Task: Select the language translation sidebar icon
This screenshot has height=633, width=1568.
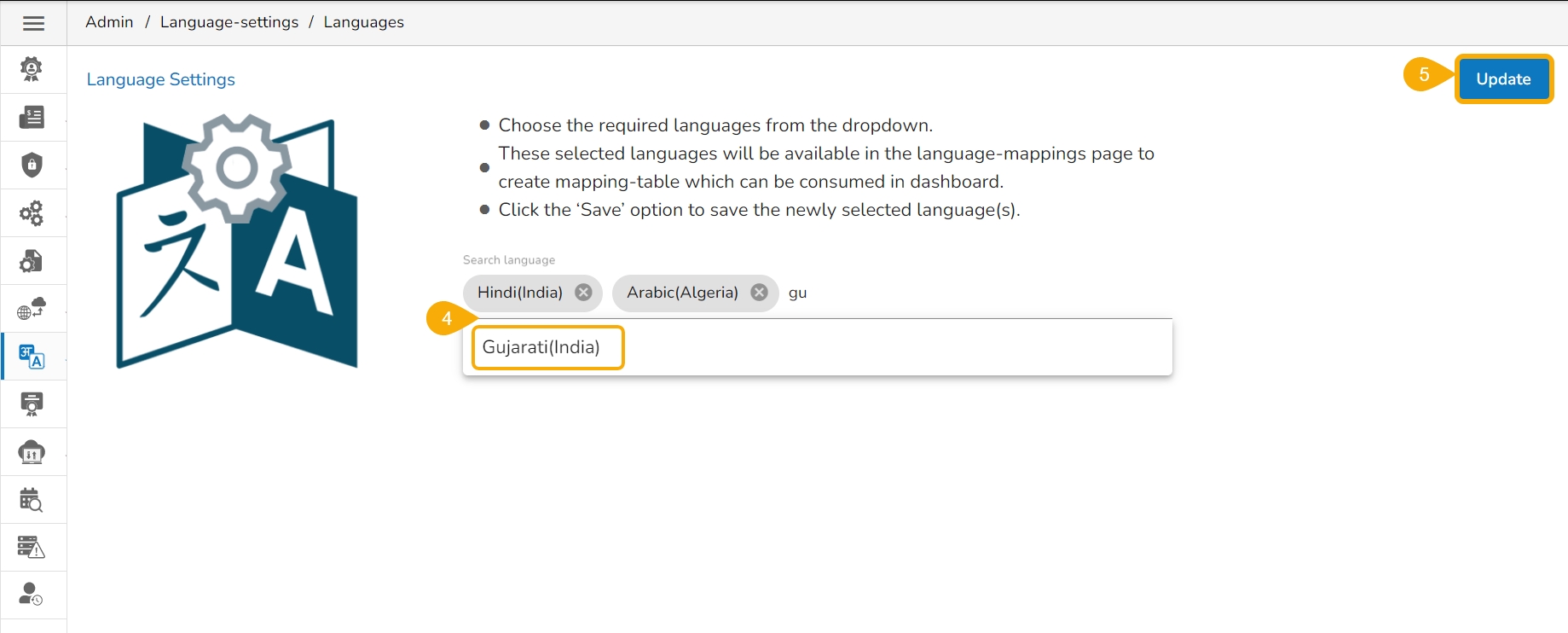Action: pyautogui.click(x=32, y=356)
